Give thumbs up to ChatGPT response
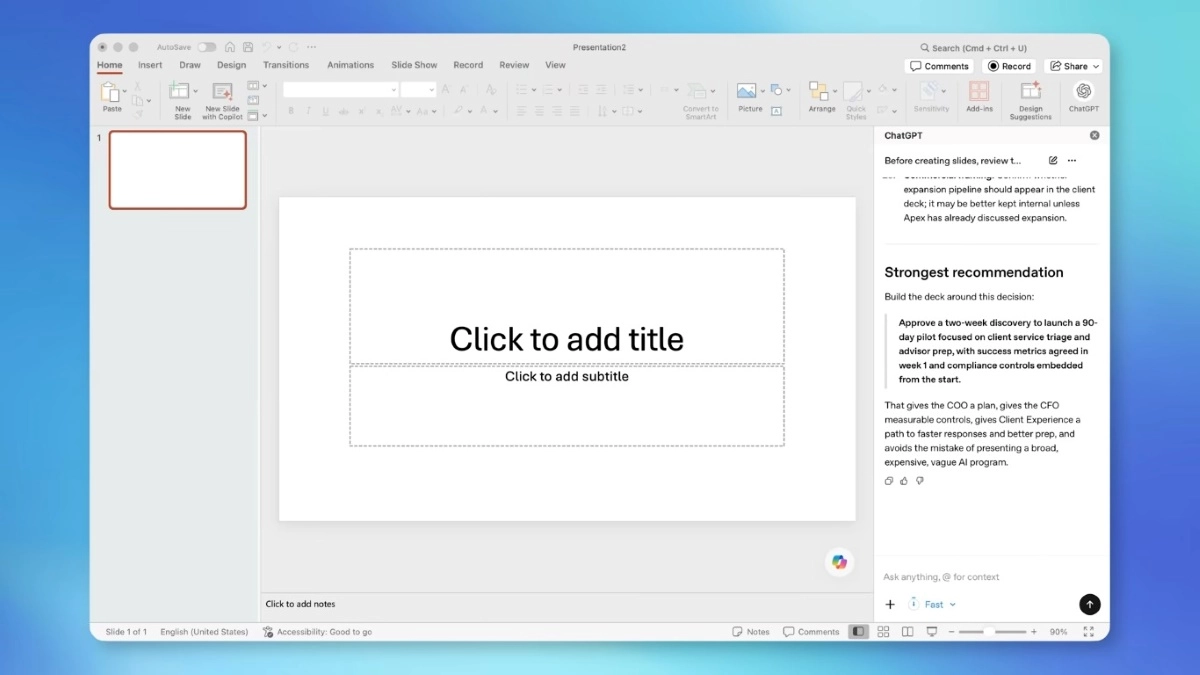 904,481
